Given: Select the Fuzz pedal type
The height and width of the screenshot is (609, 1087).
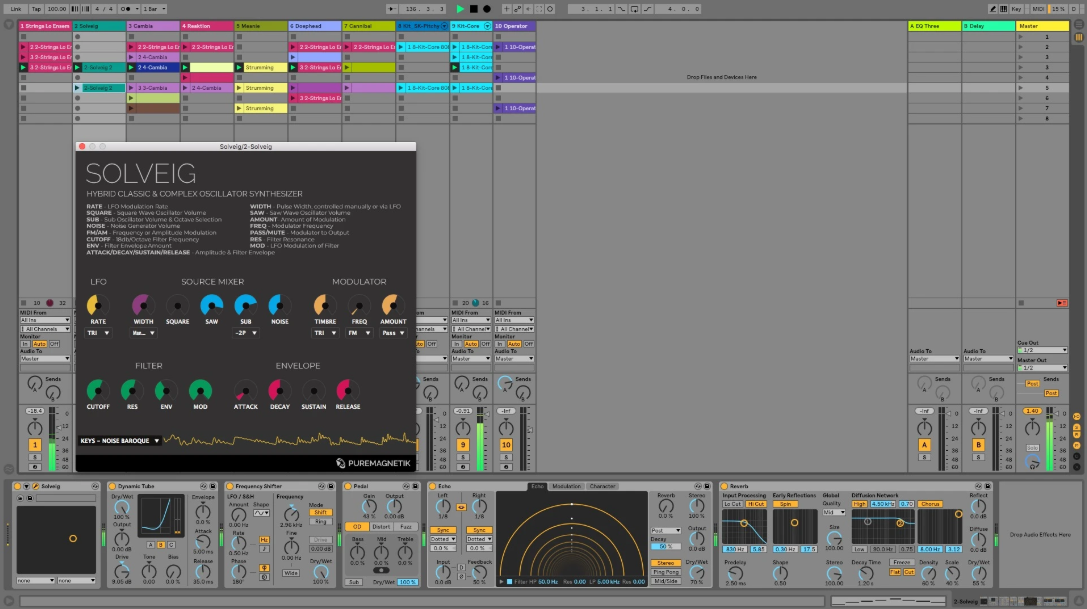Looking at the screenshot, I should pos(406,526).
